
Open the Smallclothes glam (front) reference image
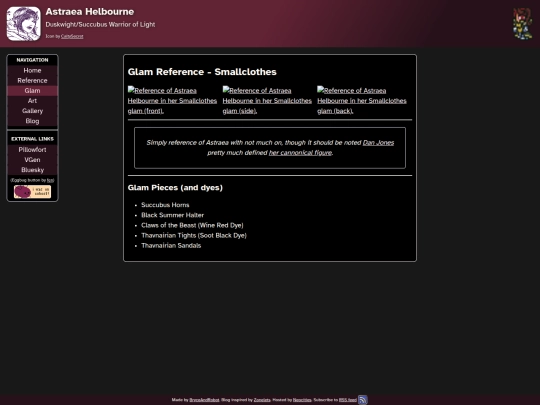(172, 101)
